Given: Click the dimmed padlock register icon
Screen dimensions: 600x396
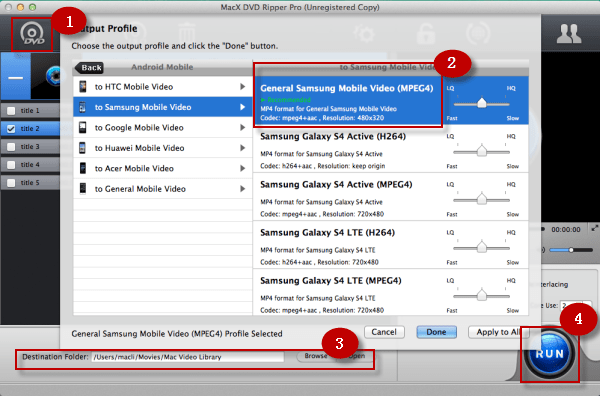Looking at the screenshot, I should (x=426, y=34).
